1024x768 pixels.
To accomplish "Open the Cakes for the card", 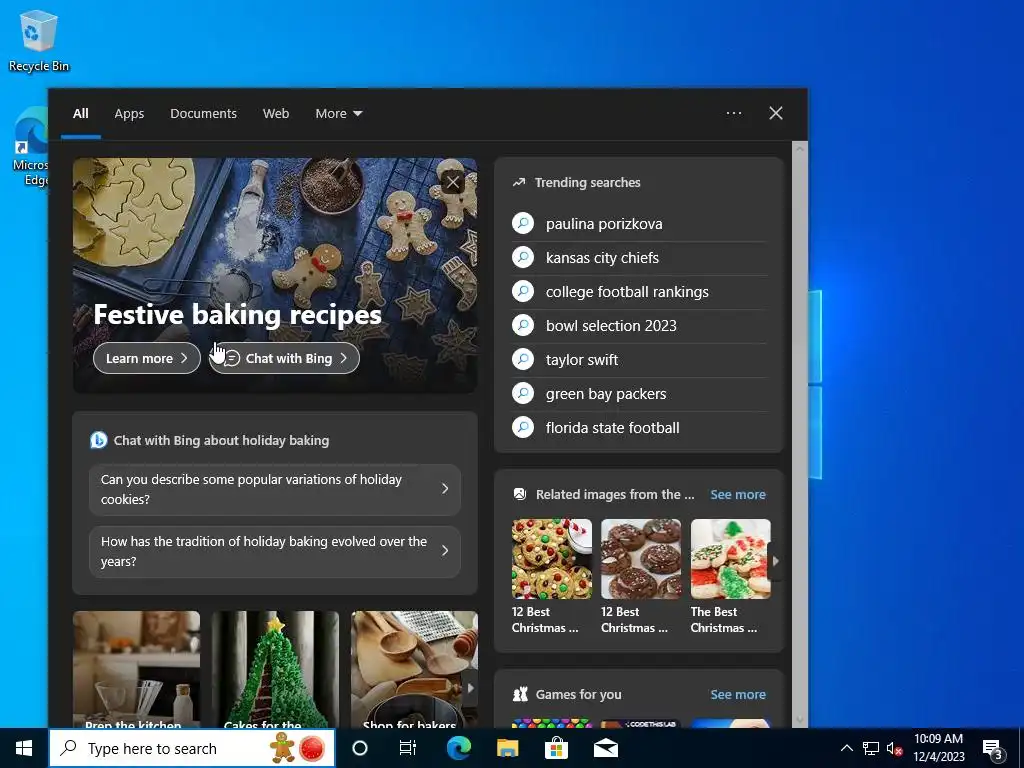I will click(x=275, y=669).
